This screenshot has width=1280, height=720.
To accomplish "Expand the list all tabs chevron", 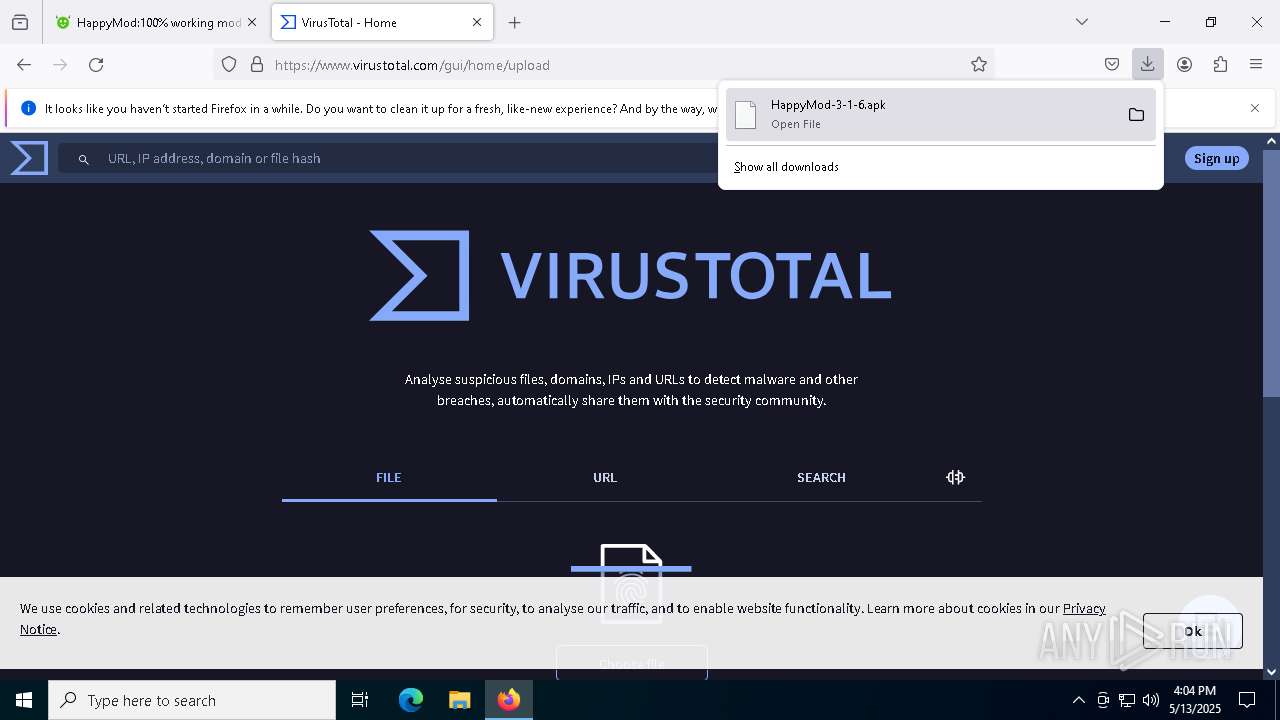I will (x=1082, y=22).
